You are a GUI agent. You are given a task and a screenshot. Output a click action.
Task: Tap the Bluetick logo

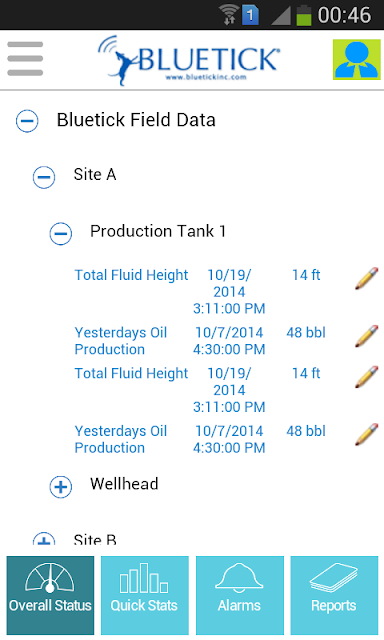[x=189, y=60]
